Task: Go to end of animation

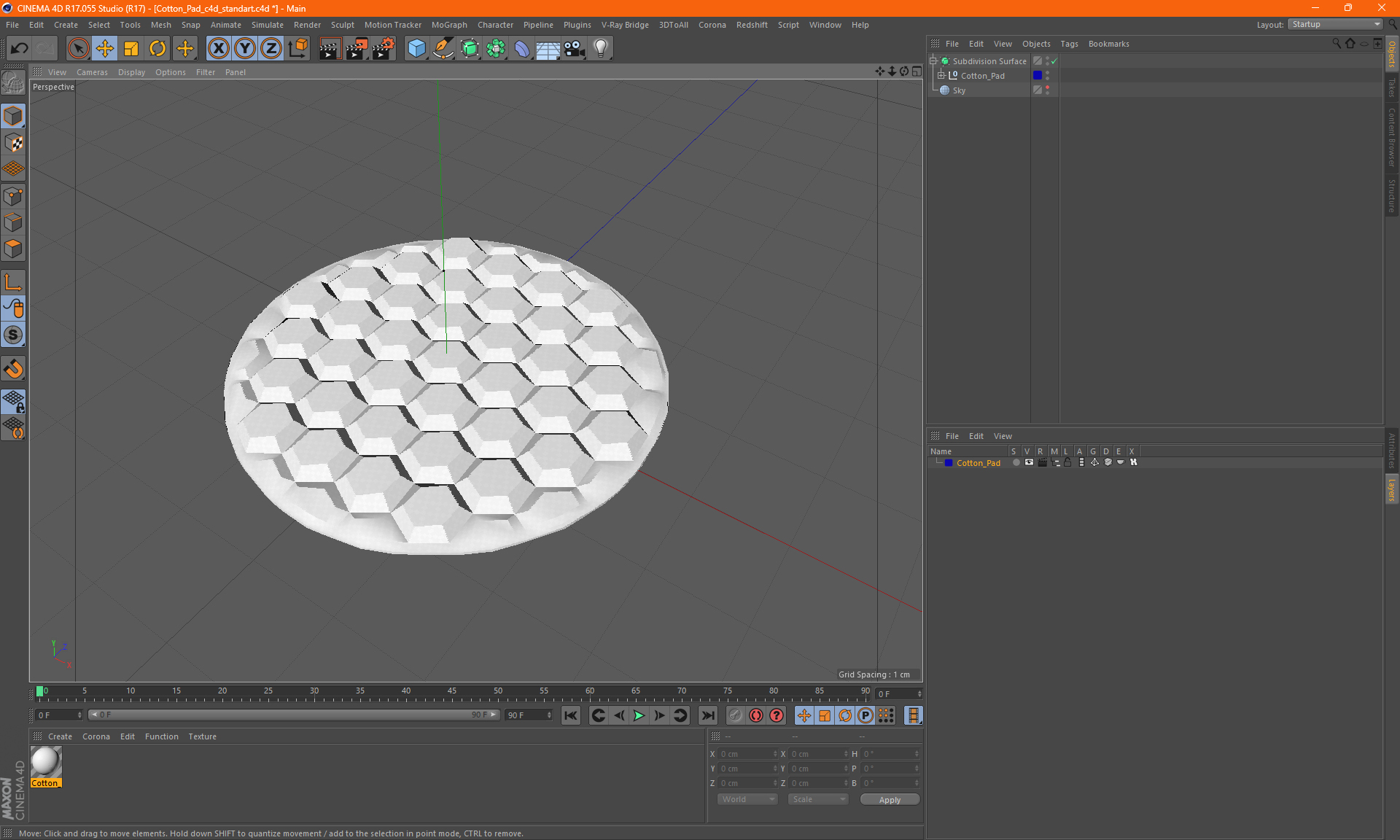Action: tap(707, 715)
